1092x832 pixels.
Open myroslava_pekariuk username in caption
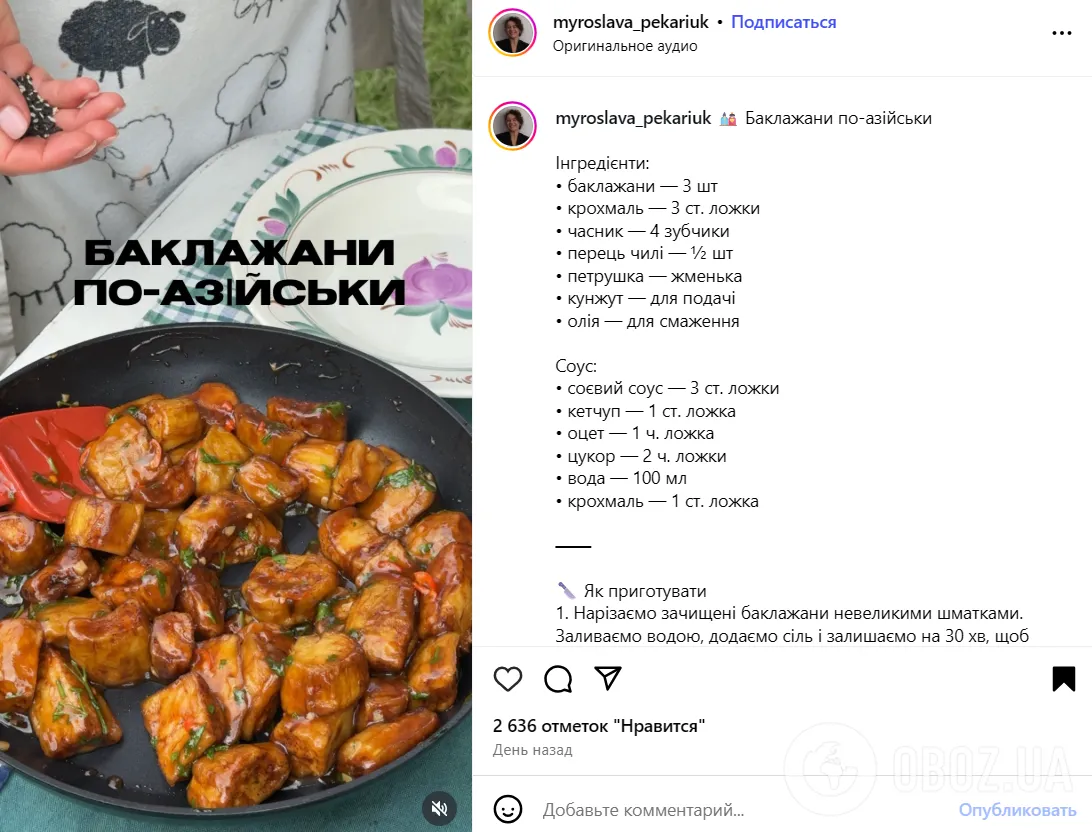tap(633, 118)
